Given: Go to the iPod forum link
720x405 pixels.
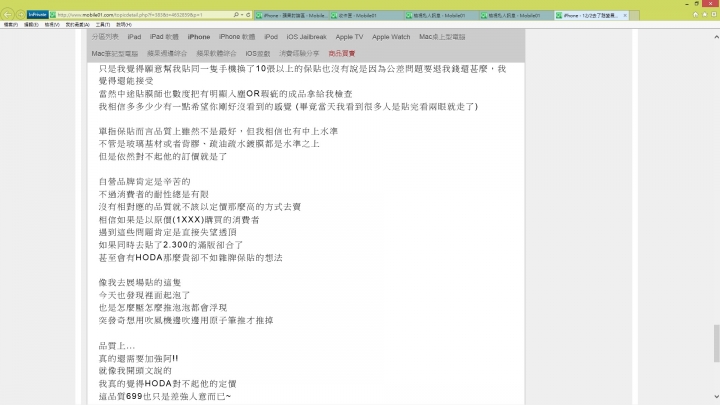Looking at the screenshot, I should (271, 37).
